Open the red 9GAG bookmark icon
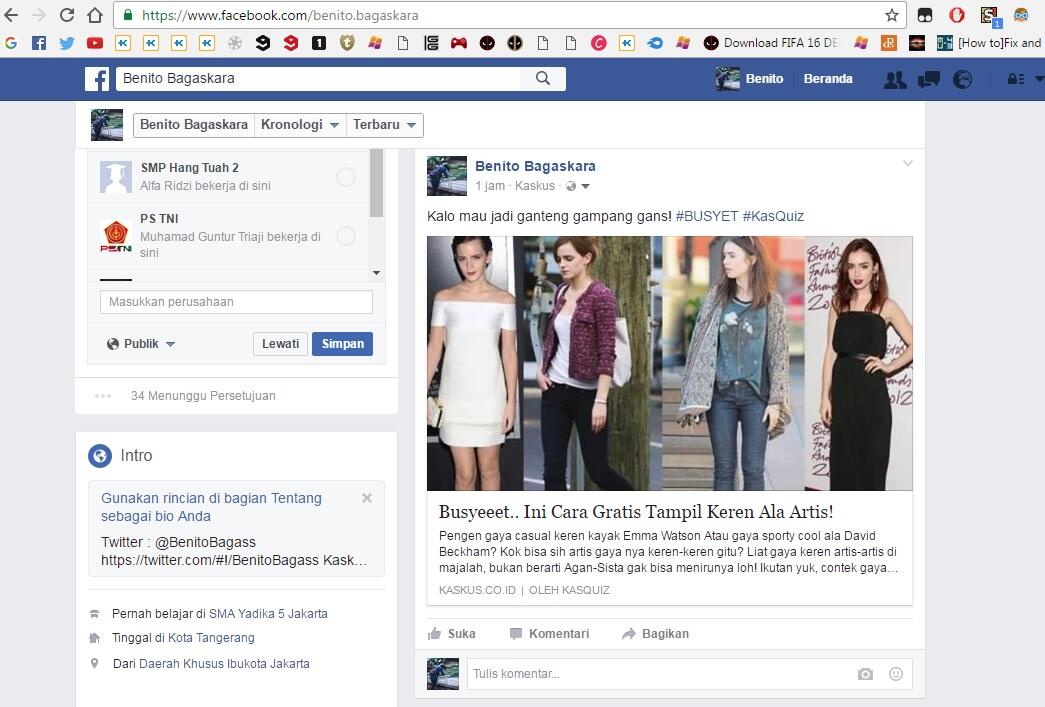 [x=291, y=43]
